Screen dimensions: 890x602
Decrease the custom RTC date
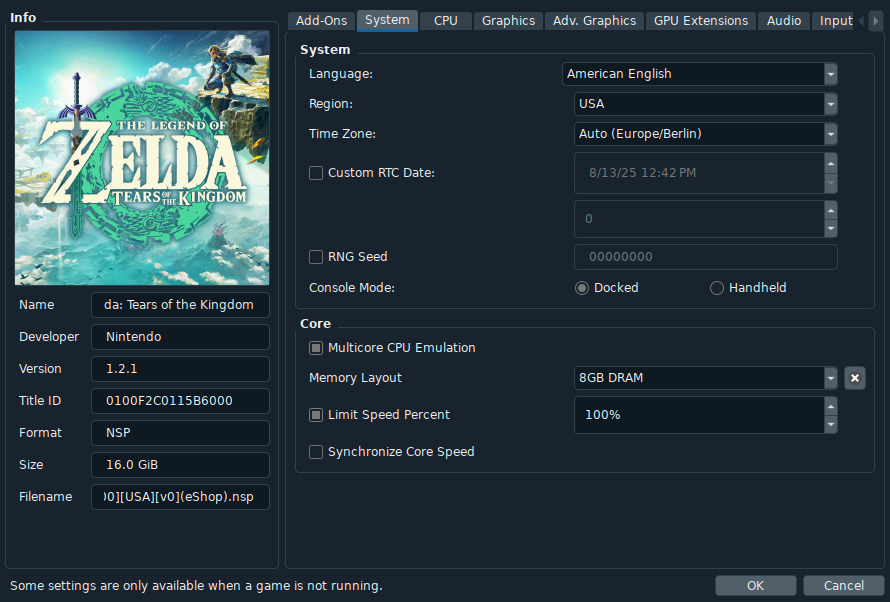830,183
